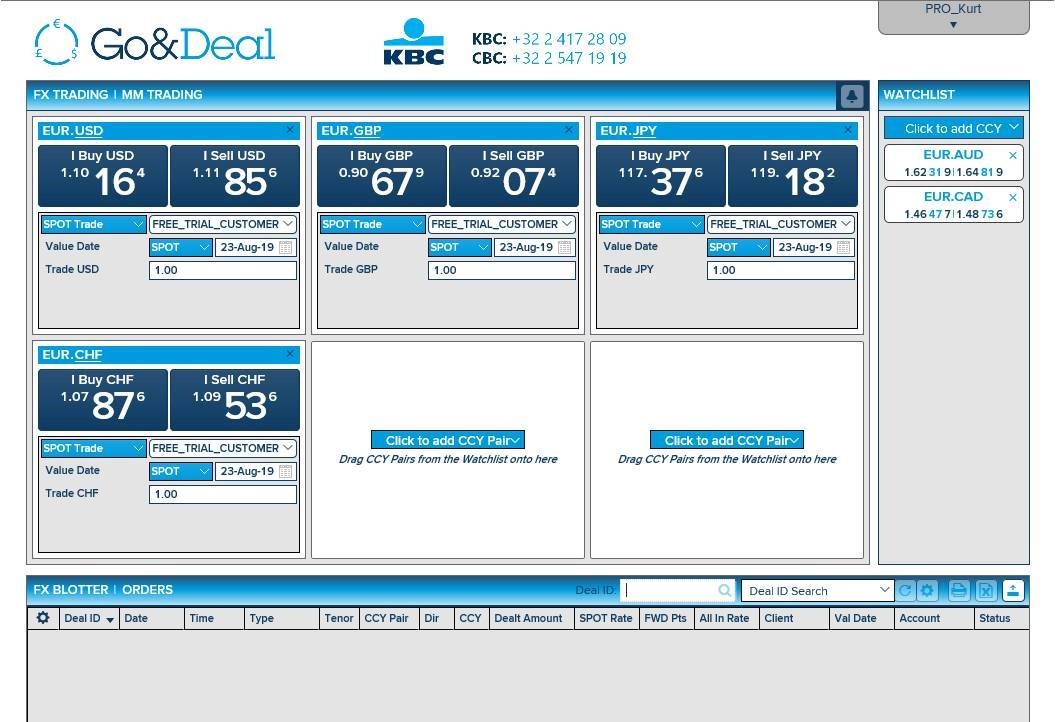Click the SPOT Rate column header

click(606, 618)
